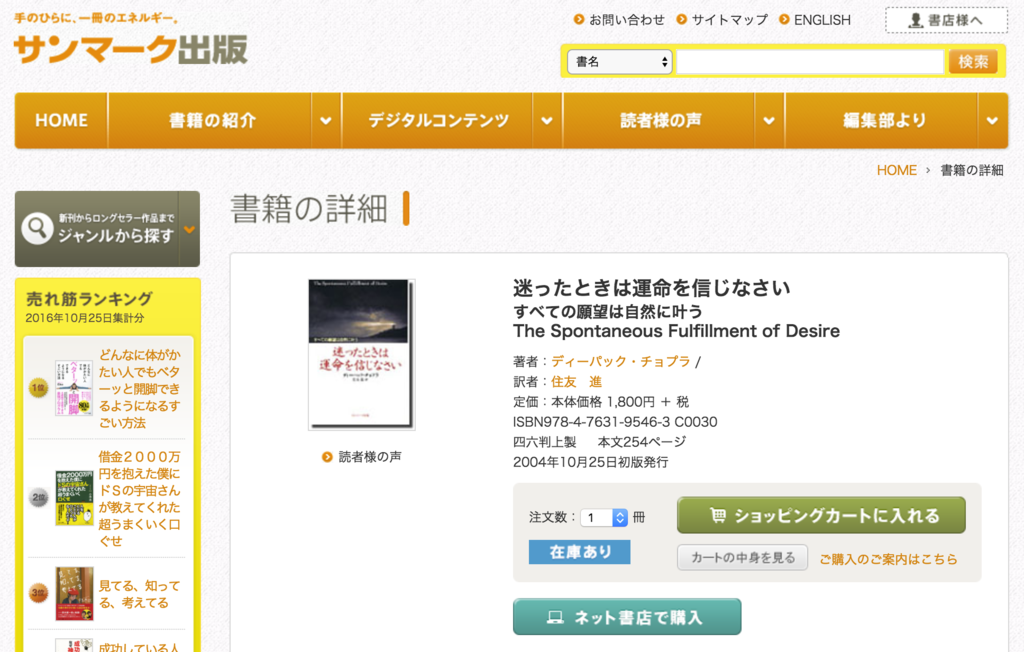Open the 編集部より menu item
The height and width of the screenshot is (652, 1024).
(x=882, y=121)
